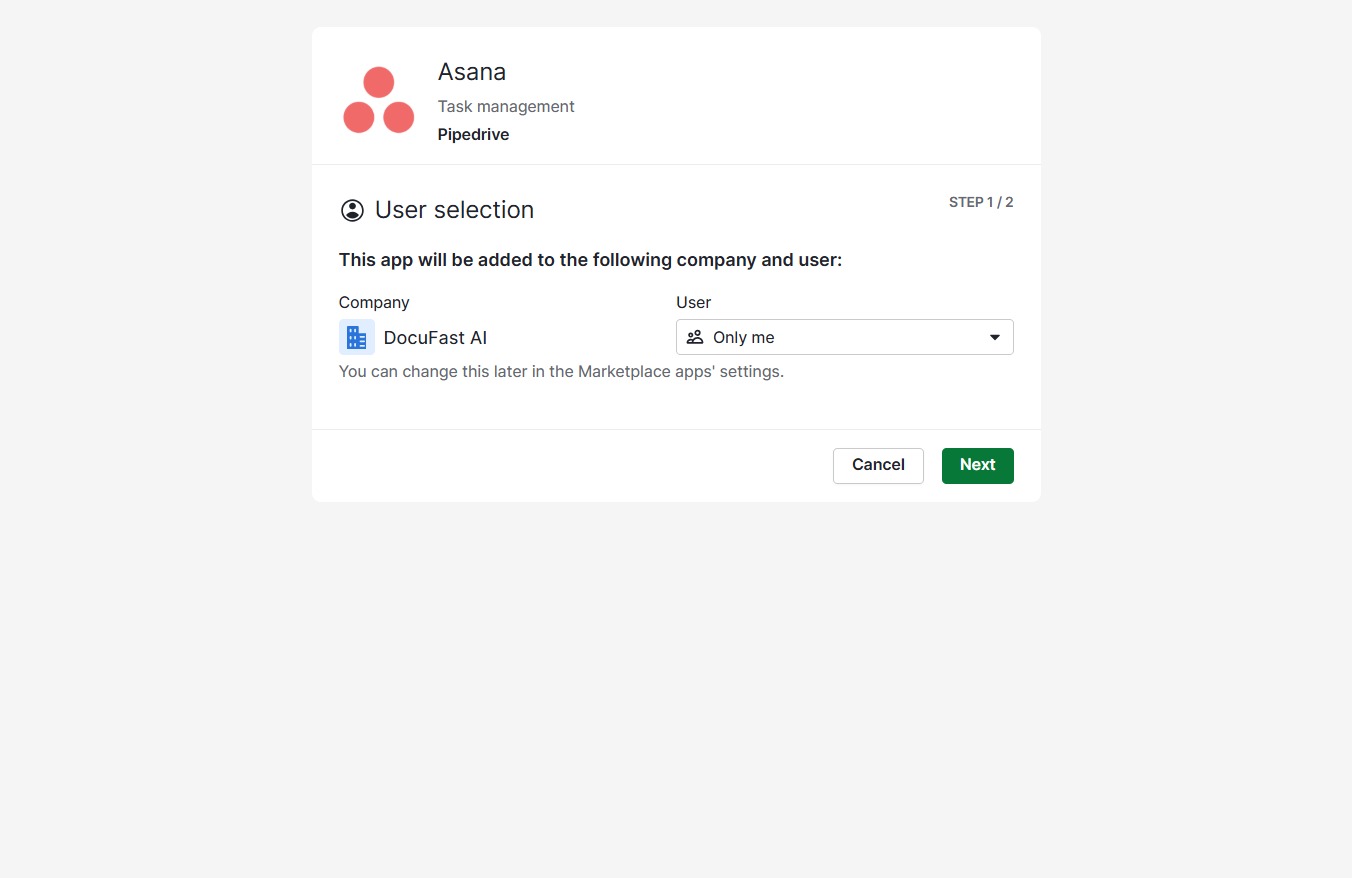Click the people icon in User dropdown
Screen dimensions: 1352x878
pyautogui.click(x=695, y=337)
